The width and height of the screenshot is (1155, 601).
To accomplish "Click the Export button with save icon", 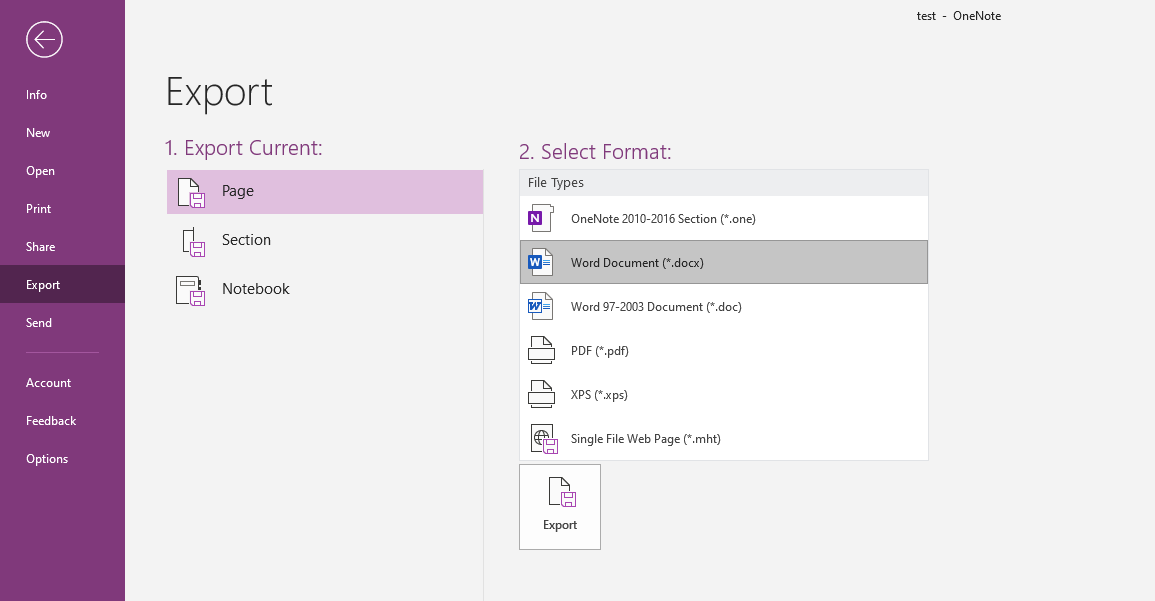I will coord(560,507).
